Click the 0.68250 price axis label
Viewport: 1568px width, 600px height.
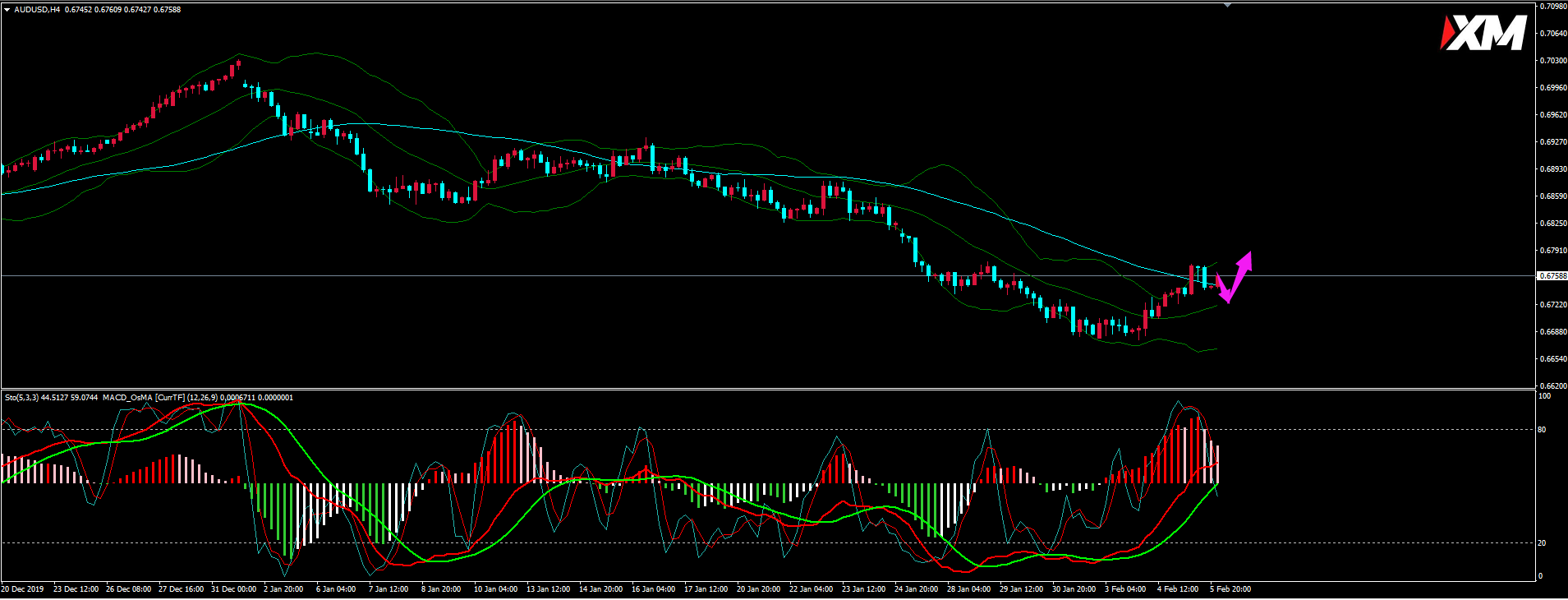pos(1554,224)
